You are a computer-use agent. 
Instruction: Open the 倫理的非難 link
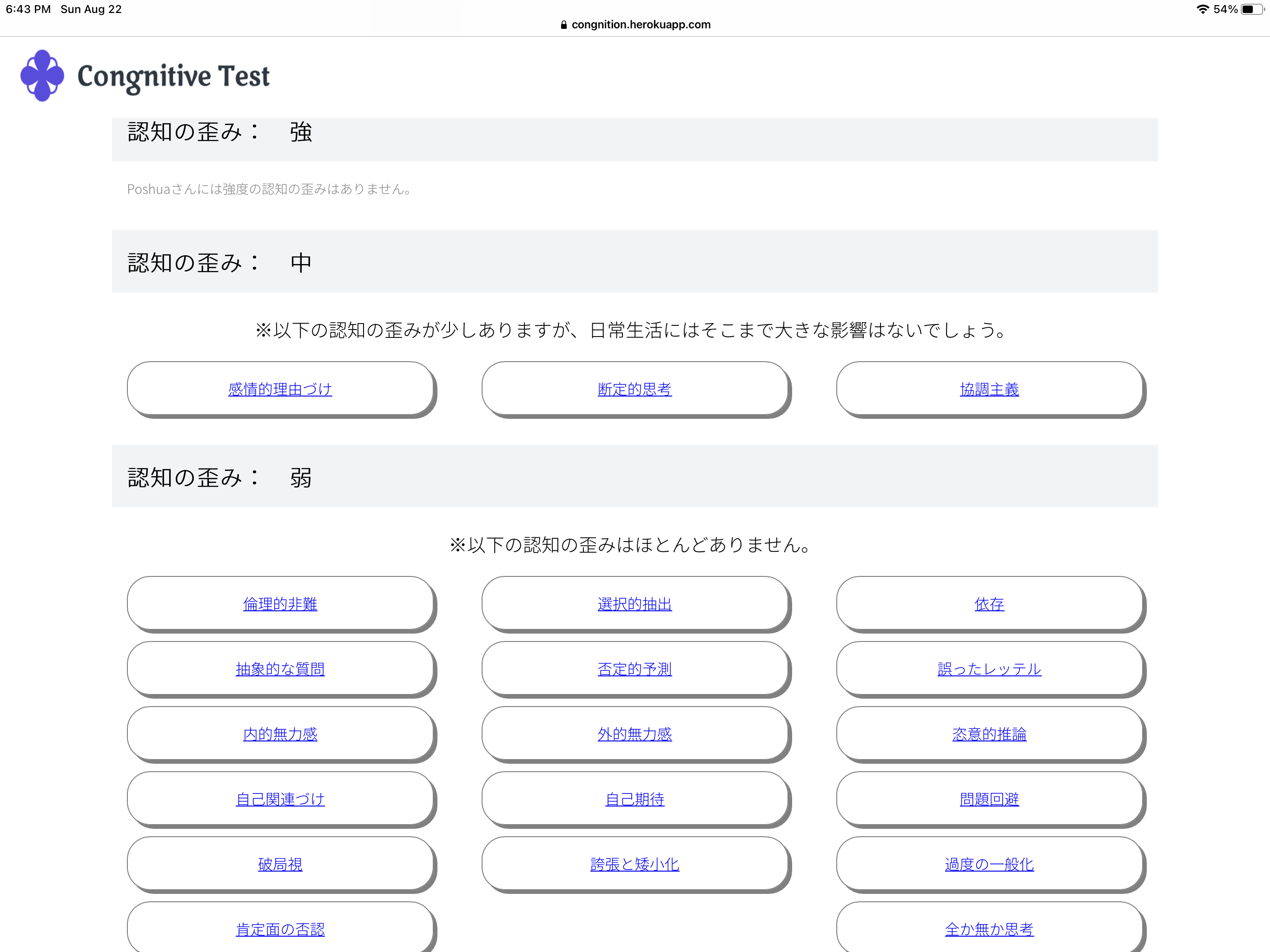point(280,604)
